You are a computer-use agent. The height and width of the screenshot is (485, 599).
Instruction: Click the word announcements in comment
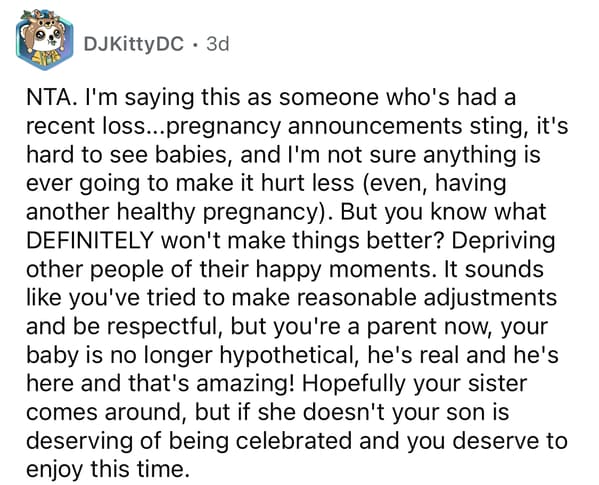[x=374, y=126]
